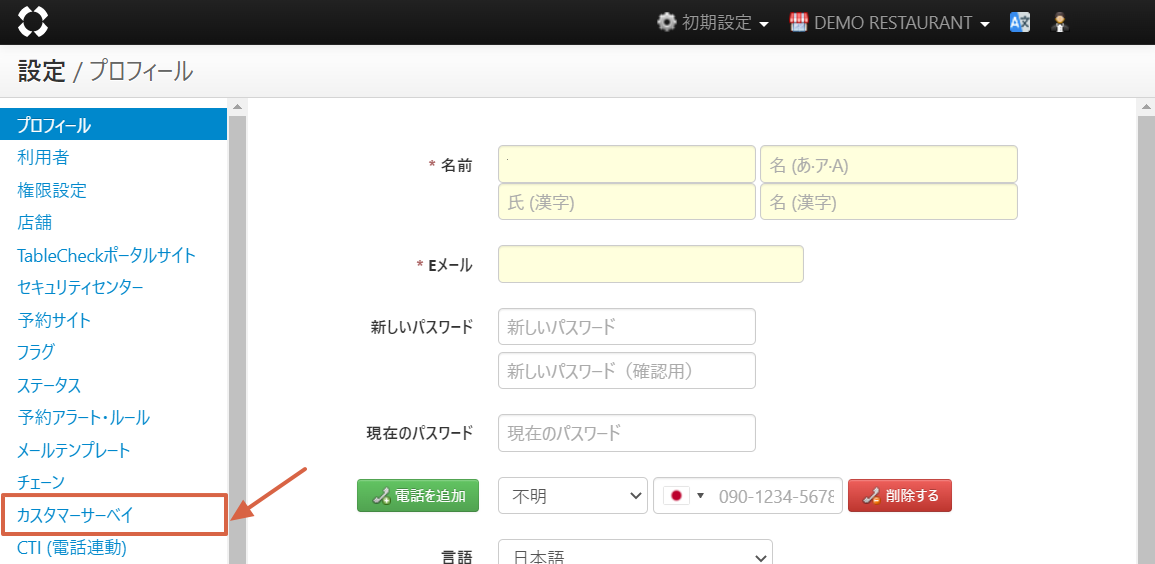
Task: Open the 言語 dropdown showing 日本語
Action: (636, 554)
